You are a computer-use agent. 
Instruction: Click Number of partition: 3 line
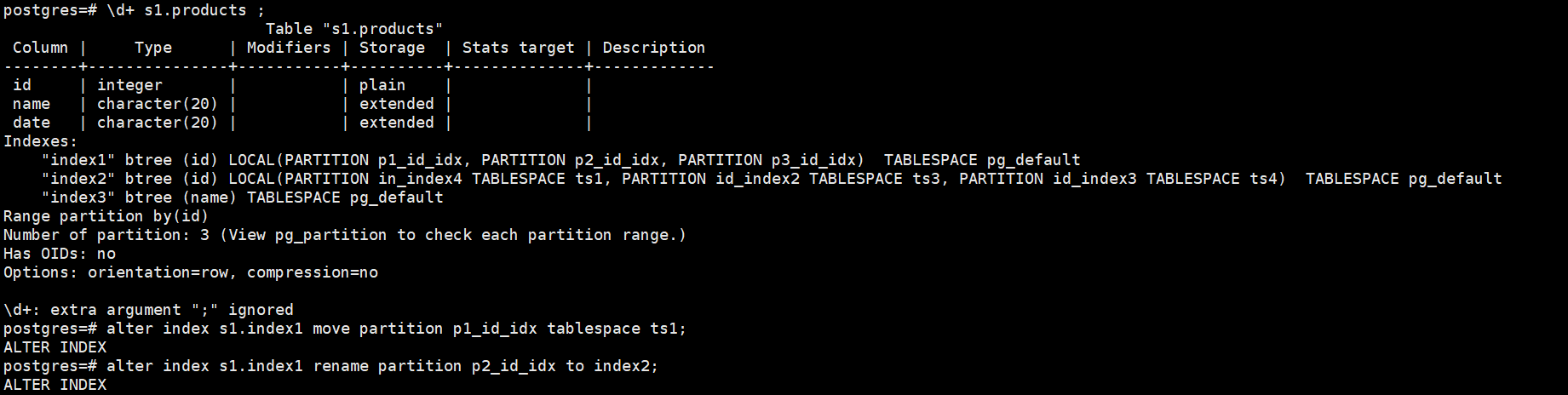click(344, 235)
